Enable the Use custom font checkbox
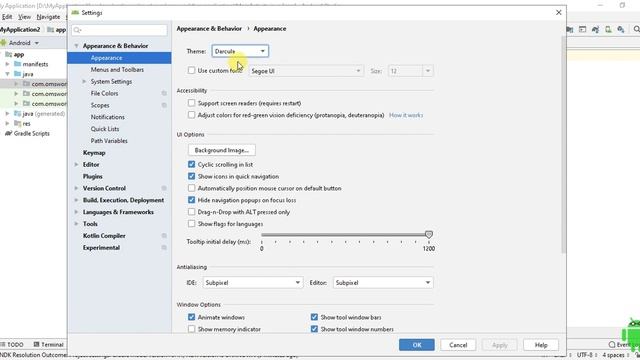Viewport: 640px width, 360px height. [x=191, y=70]
